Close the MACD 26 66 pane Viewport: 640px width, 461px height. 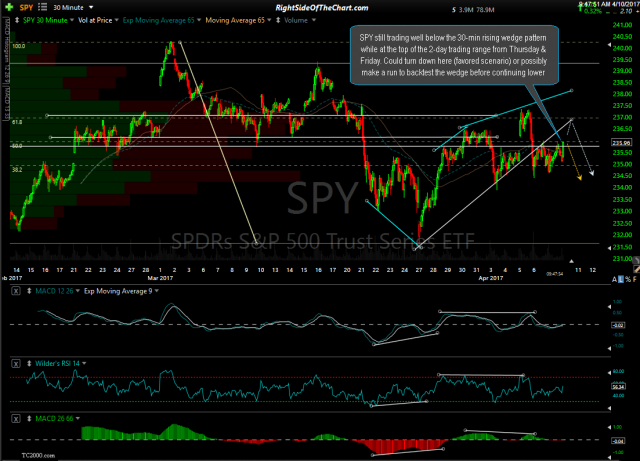click(x=16, y=419)
